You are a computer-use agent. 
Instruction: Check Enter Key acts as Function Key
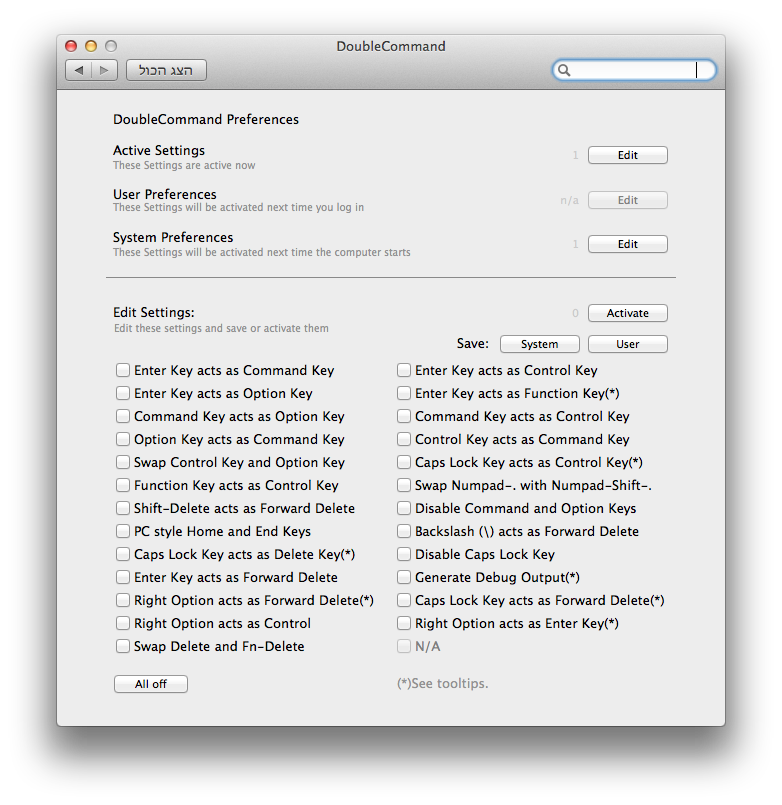coord(404,393)
